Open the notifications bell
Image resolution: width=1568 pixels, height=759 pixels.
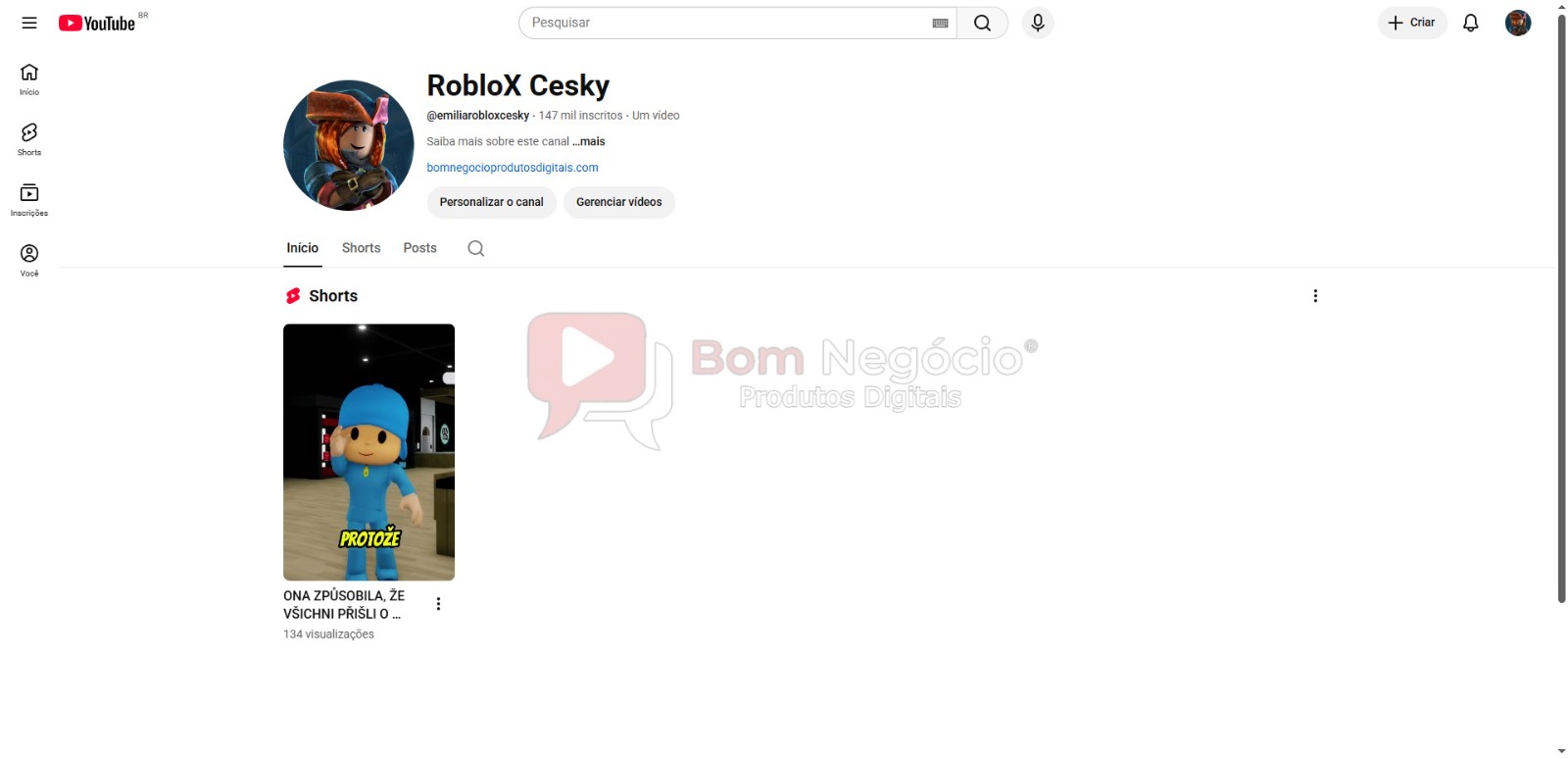tap(1470, 23)
